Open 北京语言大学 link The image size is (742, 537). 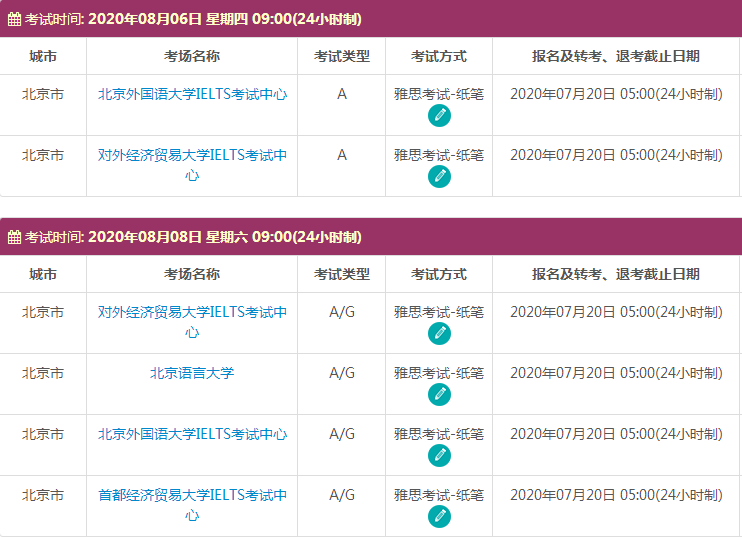[x=192, y=373]
